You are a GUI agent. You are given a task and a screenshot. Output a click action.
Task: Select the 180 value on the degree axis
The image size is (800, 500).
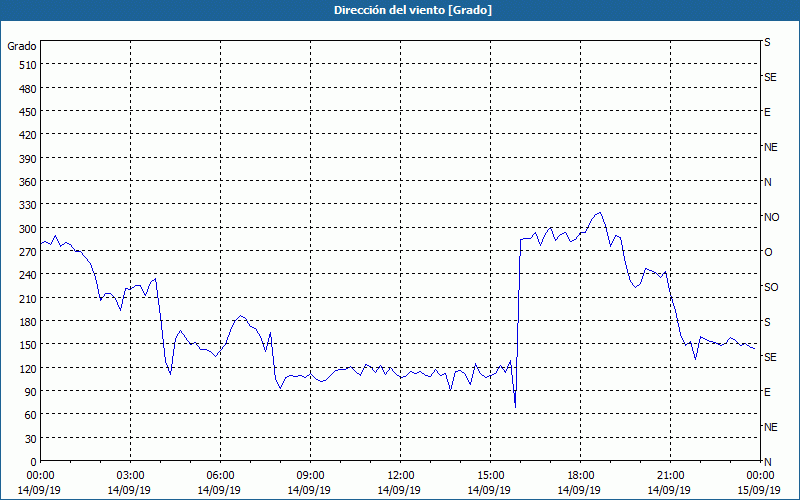(x=29, y=322)
